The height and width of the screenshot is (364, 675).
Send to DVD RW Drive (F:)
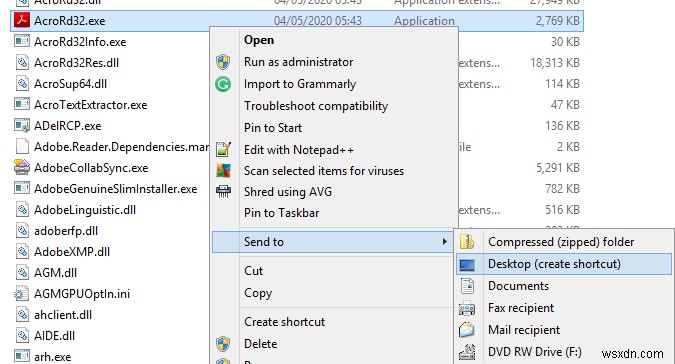pyautogui.click(x=535, y=352)
